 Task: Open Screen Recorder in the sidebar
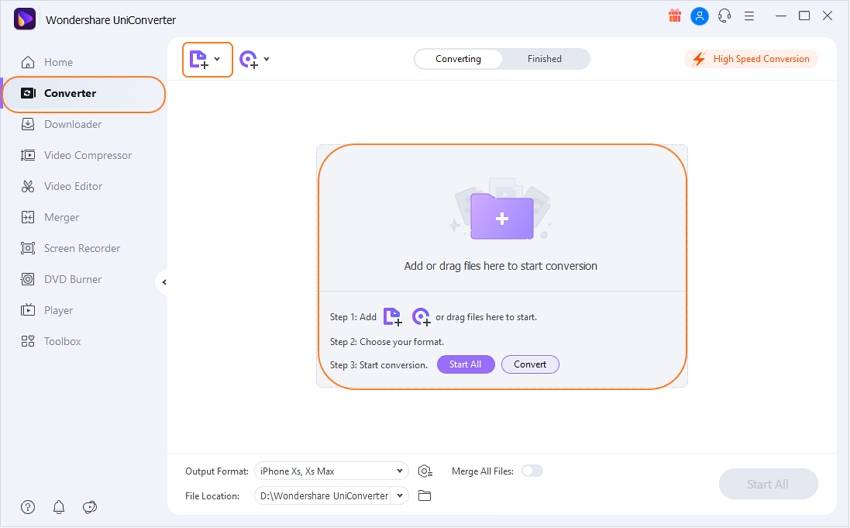84,248
